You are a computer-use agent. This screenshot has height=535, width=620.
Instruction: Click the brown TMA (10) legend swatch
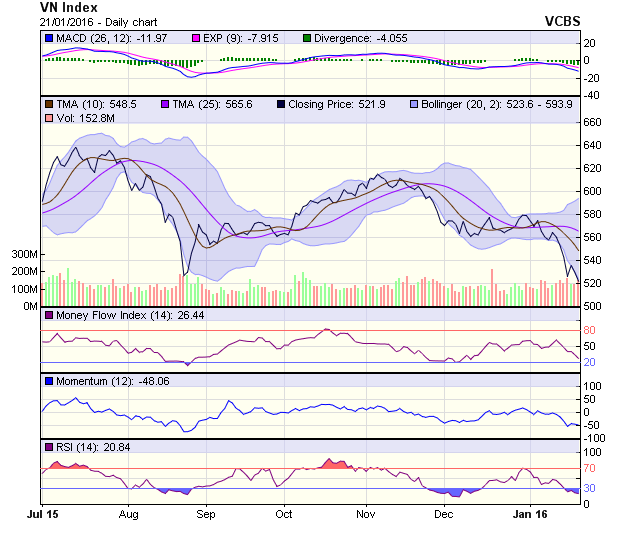[47, 104]
